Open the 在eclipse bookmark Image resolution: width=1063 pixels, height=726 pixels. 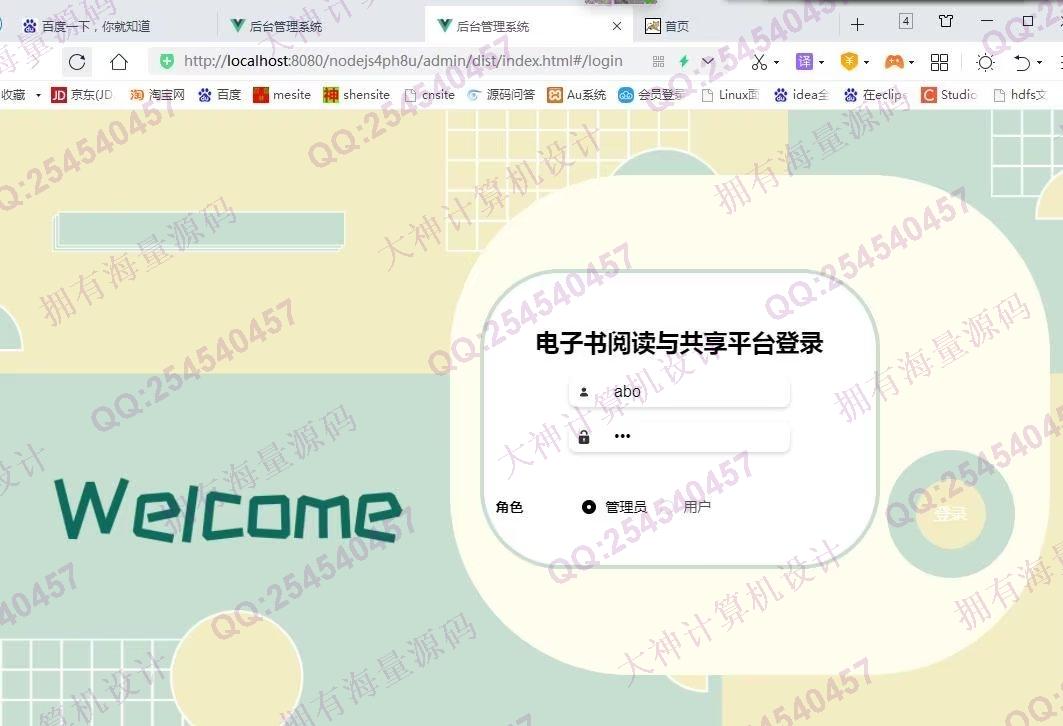874,95
